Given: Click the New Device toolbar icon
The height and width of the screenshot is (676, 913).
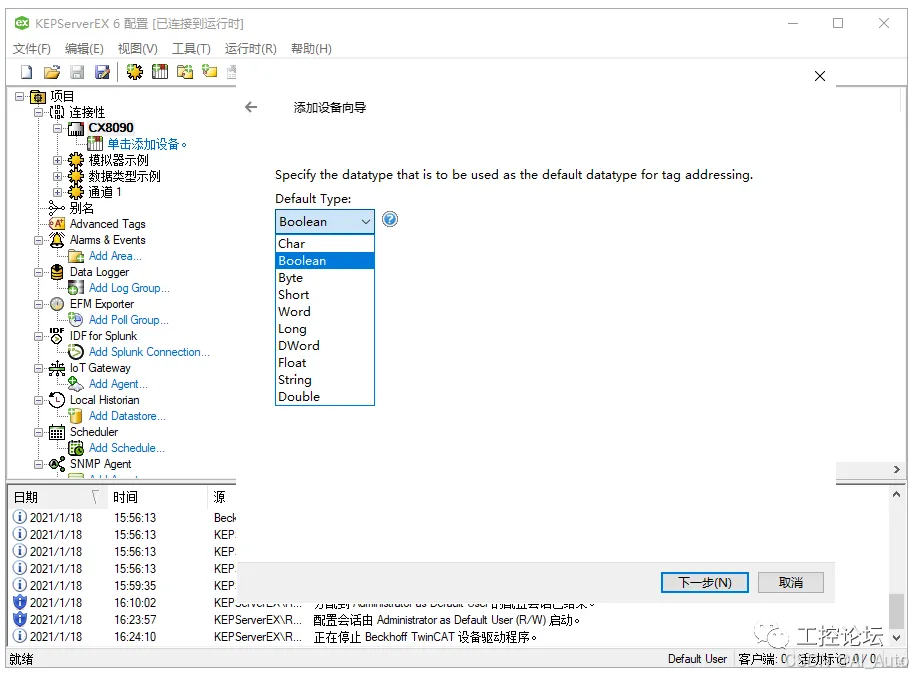Looking at the screenshot, I should 160,72.
